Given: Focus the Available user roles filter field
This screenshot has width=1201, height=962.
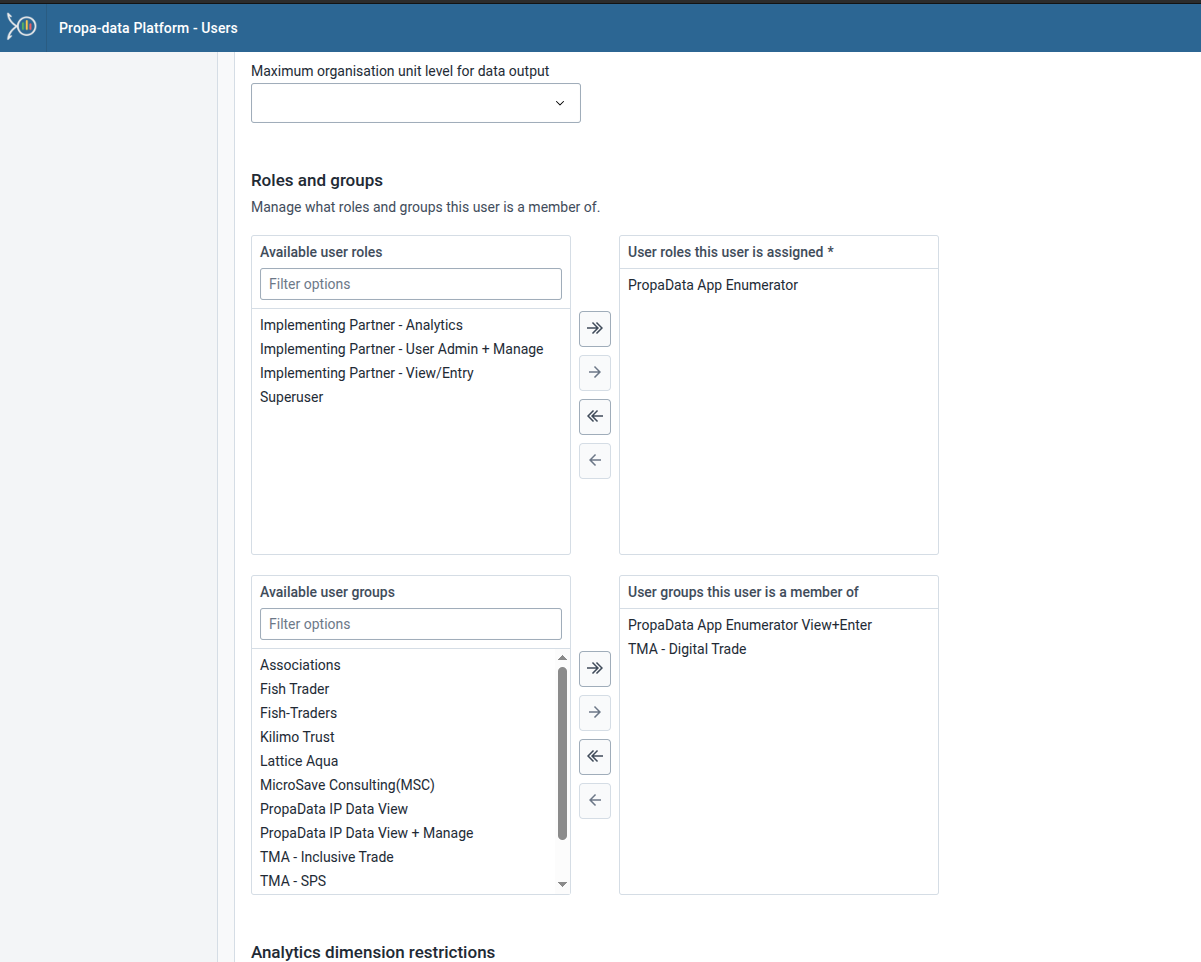Looking at the screenshot, I should [x=410, y=284].
